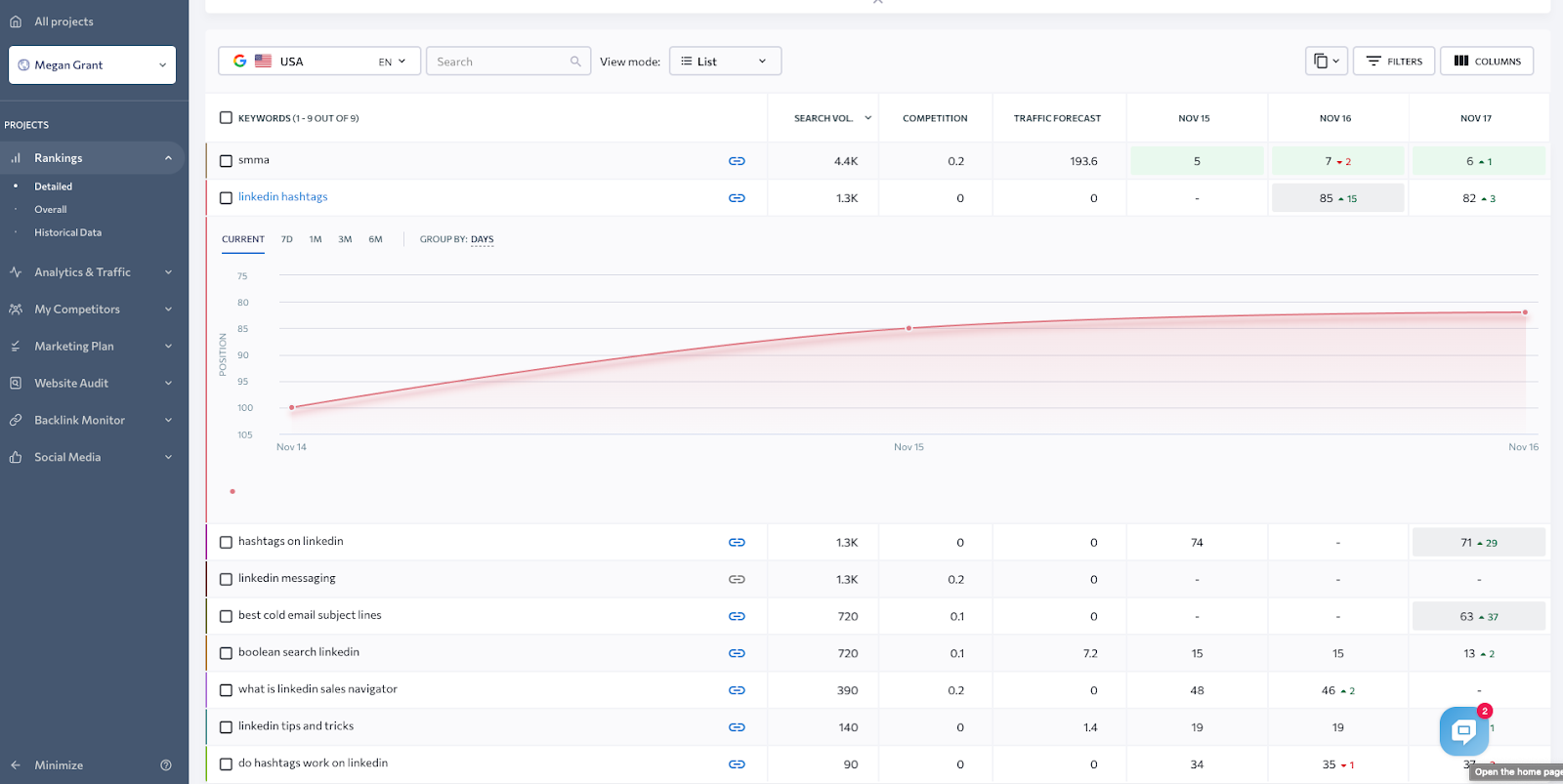
Task: Click the Nov 16 chart data point
Action: 1525,312
